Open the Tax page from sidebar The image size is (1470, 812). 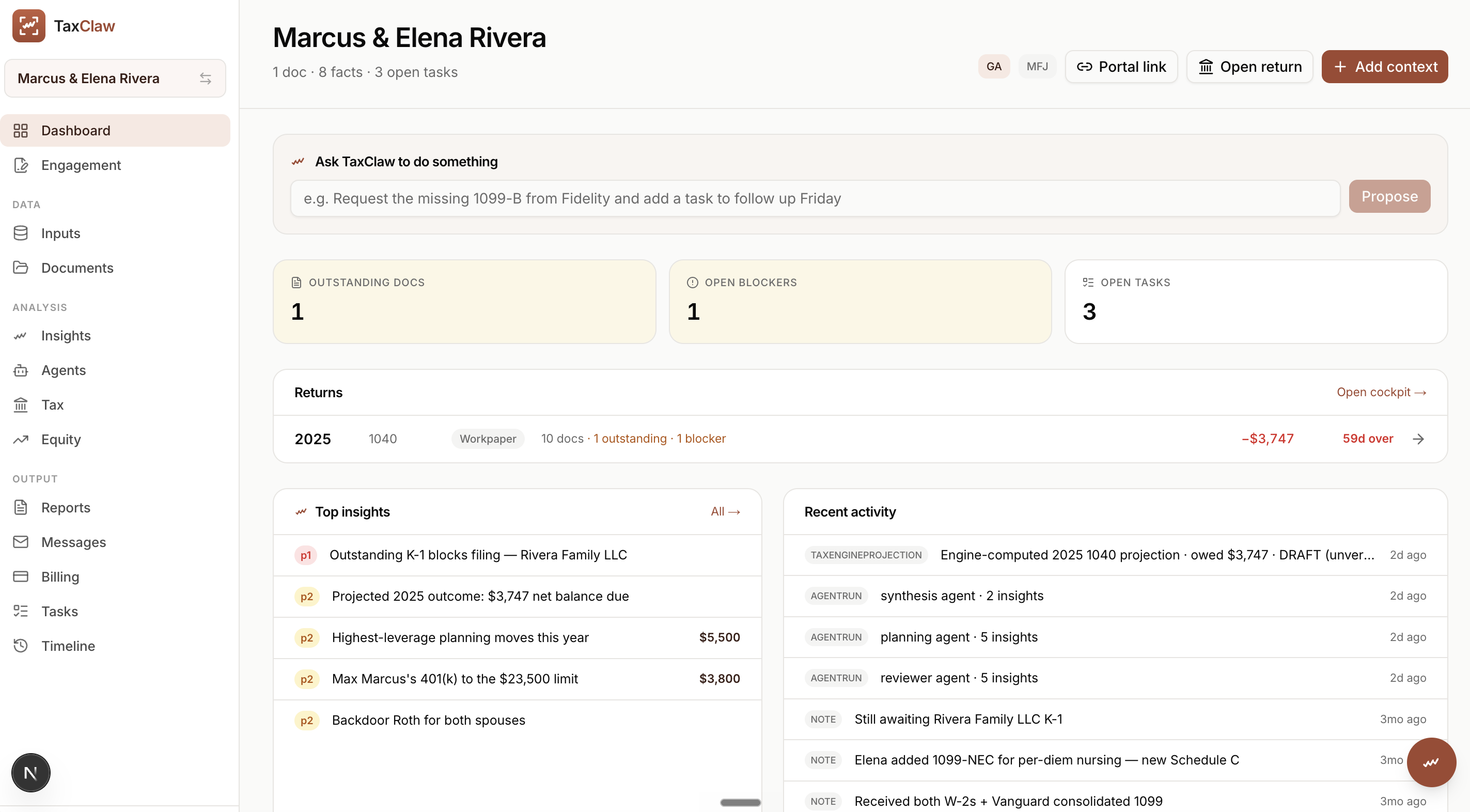(115, 404)
